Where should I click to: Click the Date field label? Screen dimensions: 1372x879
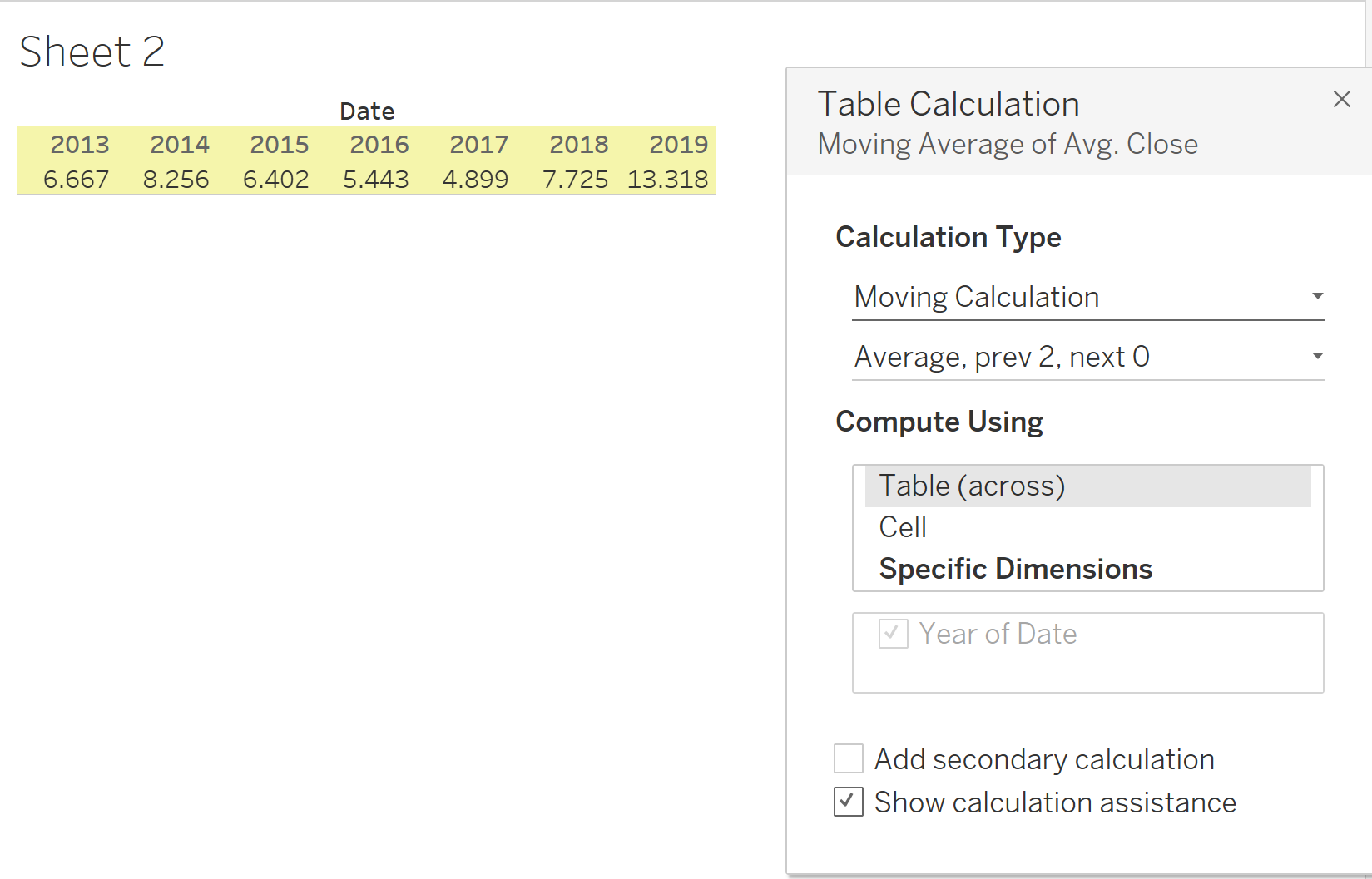coord(367,111)
